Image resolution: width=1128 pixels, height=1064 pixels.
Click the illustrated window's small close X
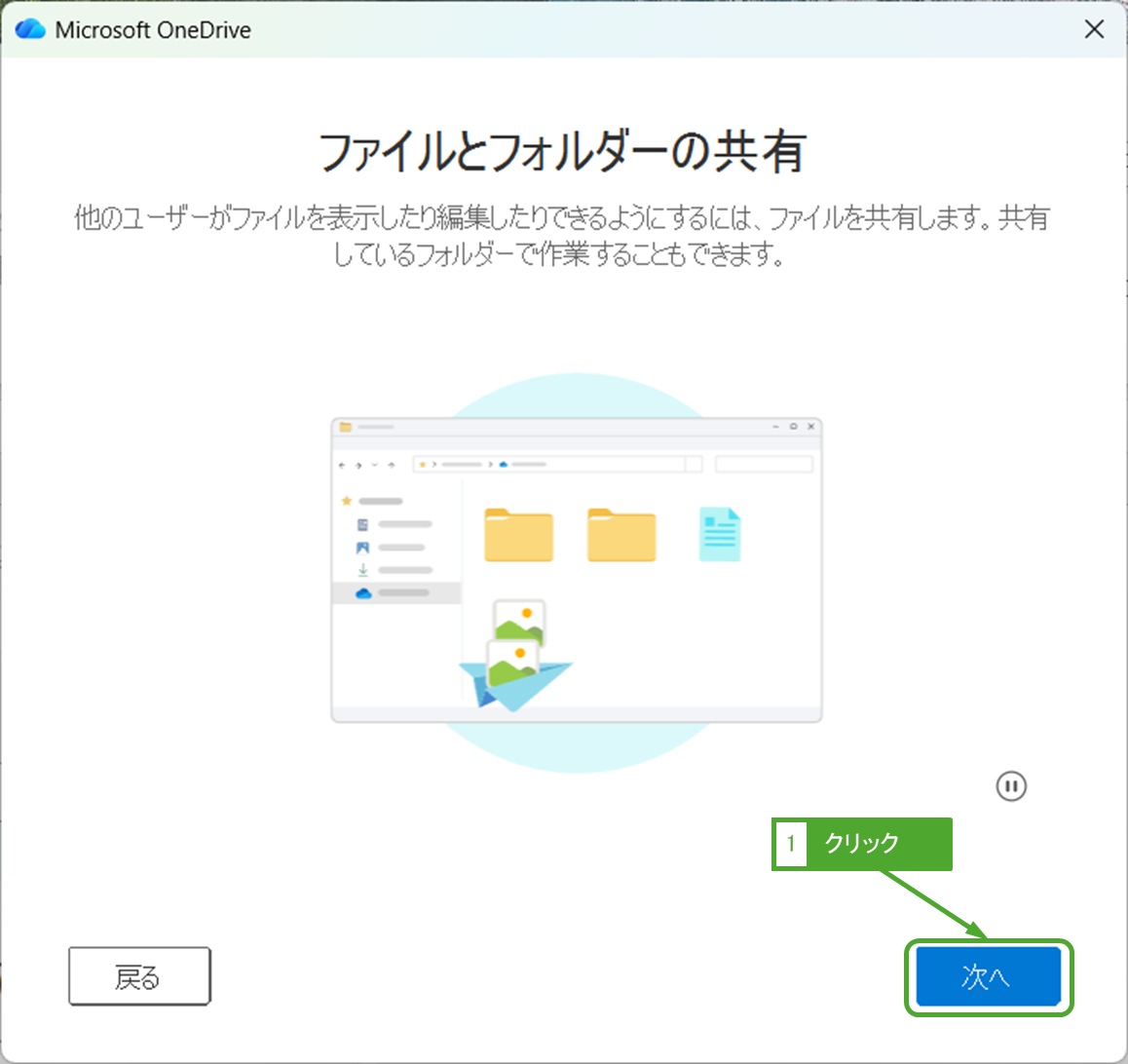[810, 427]
